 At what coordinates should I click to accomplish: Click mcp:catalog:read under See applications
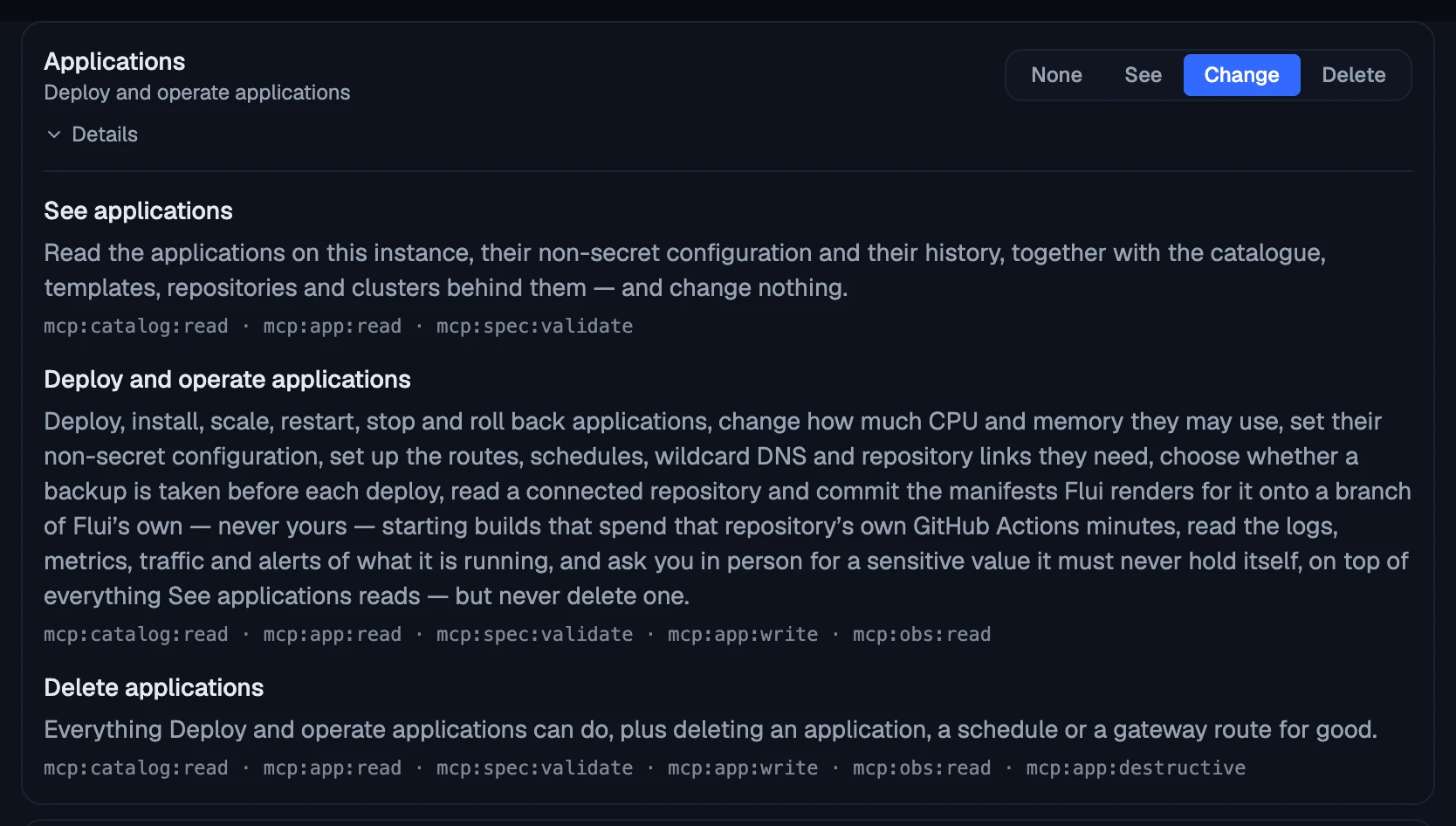click(x=136, y=326)
